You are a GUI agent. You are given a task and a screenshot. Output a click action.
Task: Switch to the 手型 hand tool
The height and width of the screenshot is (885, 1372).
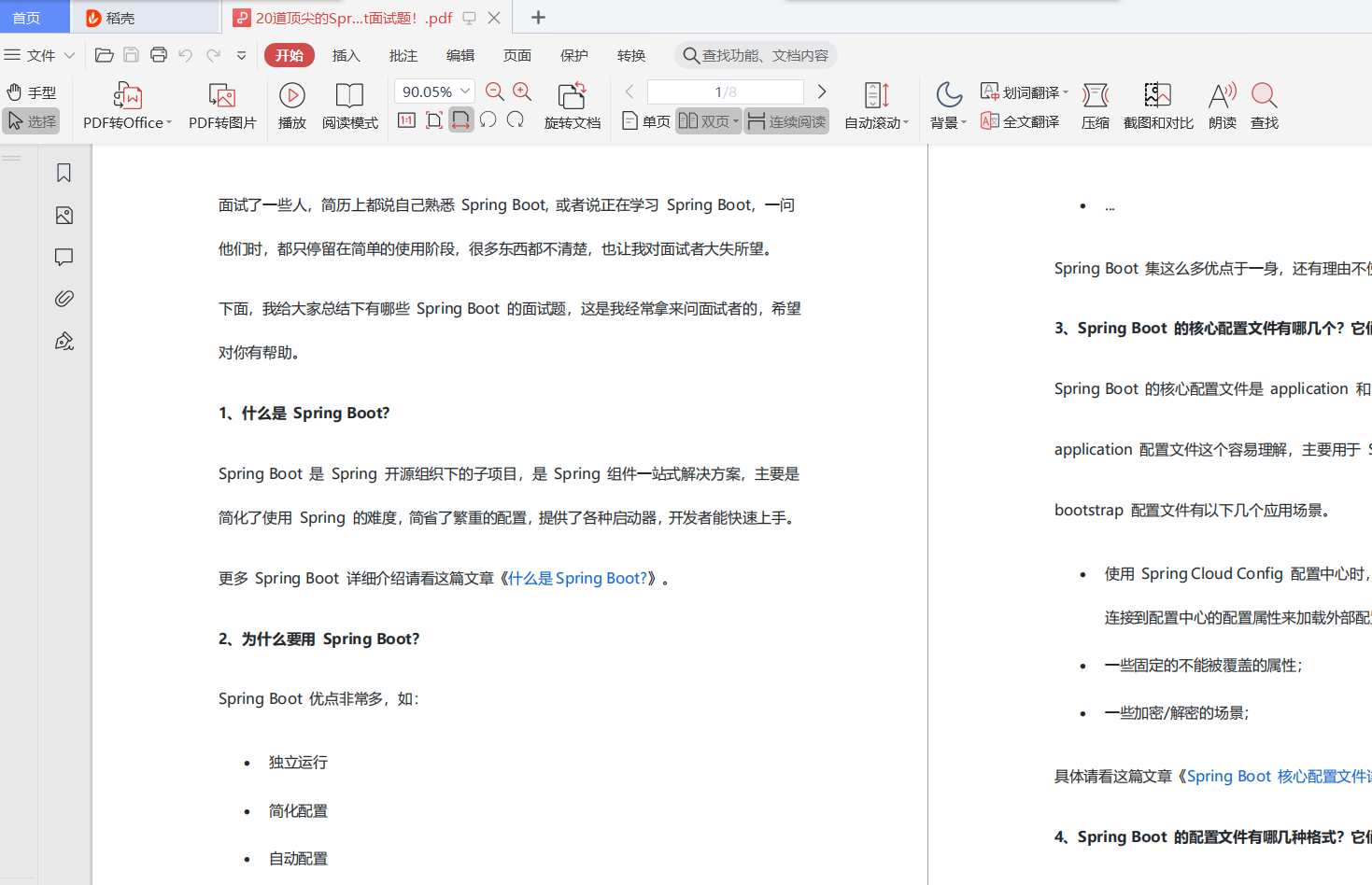[x=31, y=91]
